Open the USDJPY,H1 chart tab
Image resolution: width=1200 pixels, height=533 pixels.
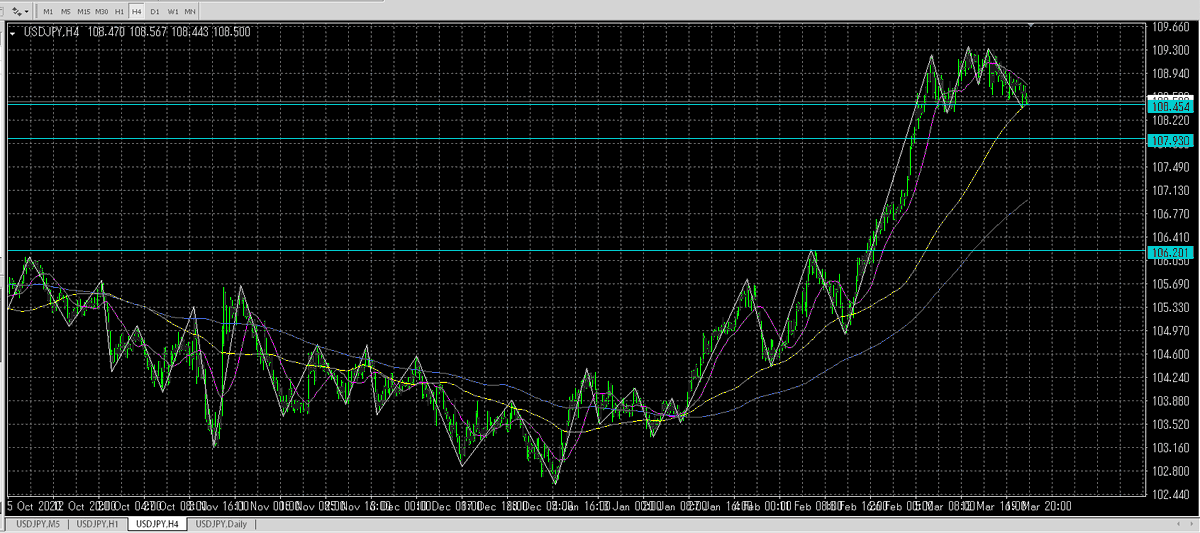click(x=99, y=524)
